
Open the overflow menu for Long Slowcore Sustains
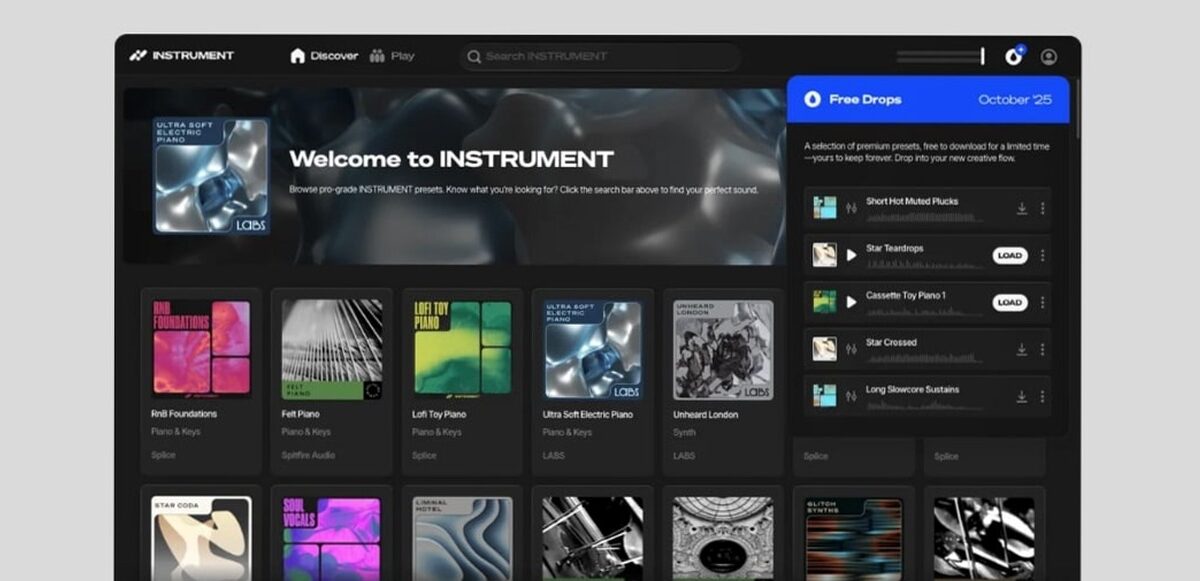[1042, 394]
